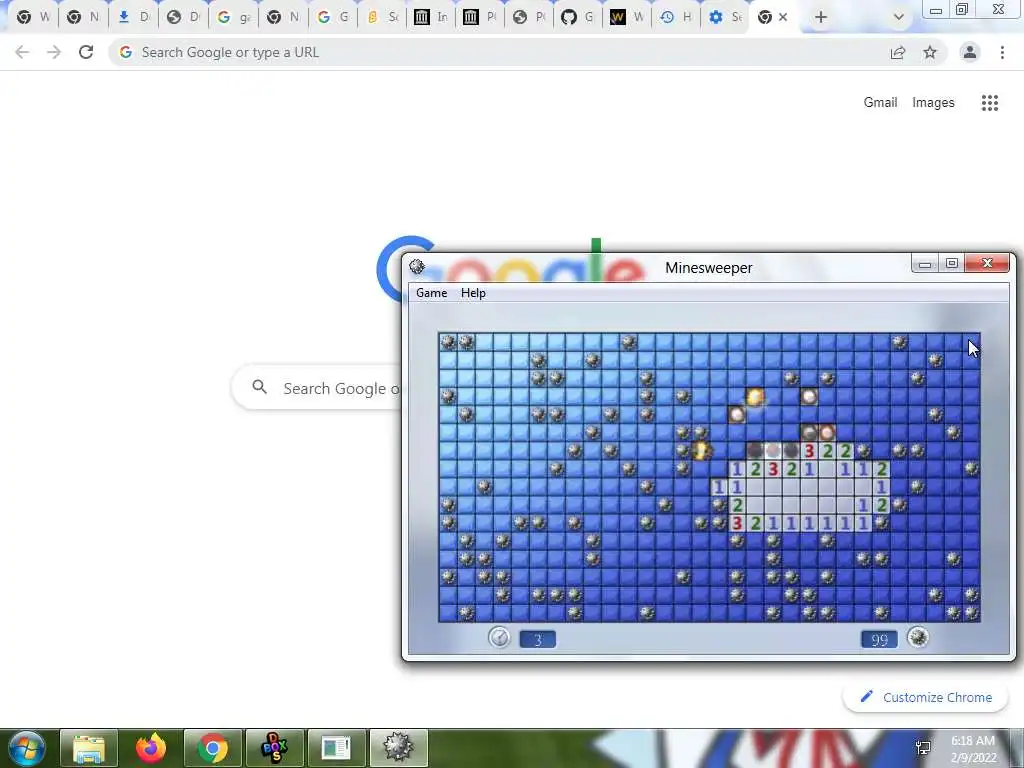
Task: Reload the current Chrome page
Action: point(86,52)
